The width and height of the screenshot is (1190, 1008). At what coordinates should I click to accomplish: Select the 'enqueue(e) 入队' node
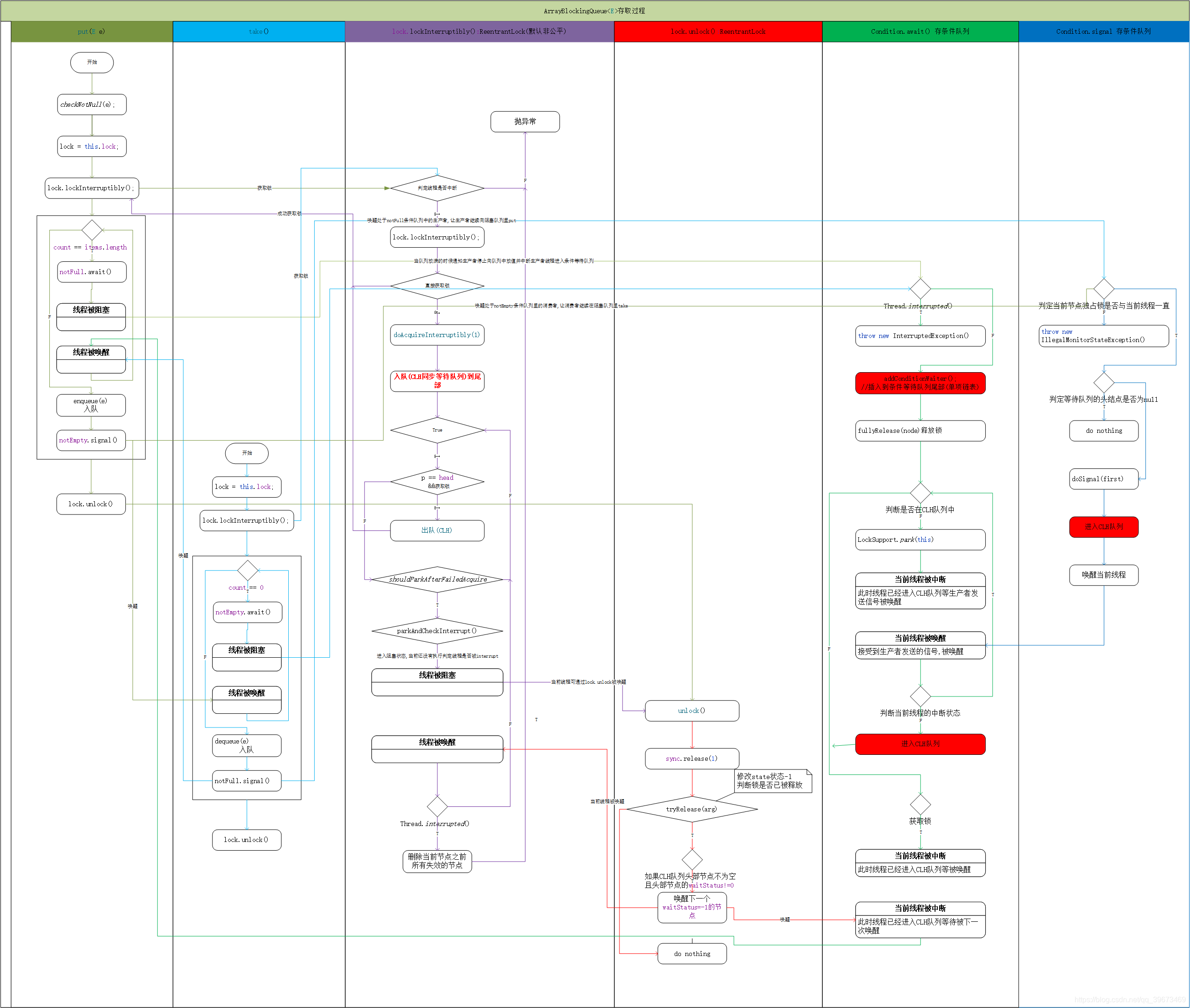click(x=91, y=405)
